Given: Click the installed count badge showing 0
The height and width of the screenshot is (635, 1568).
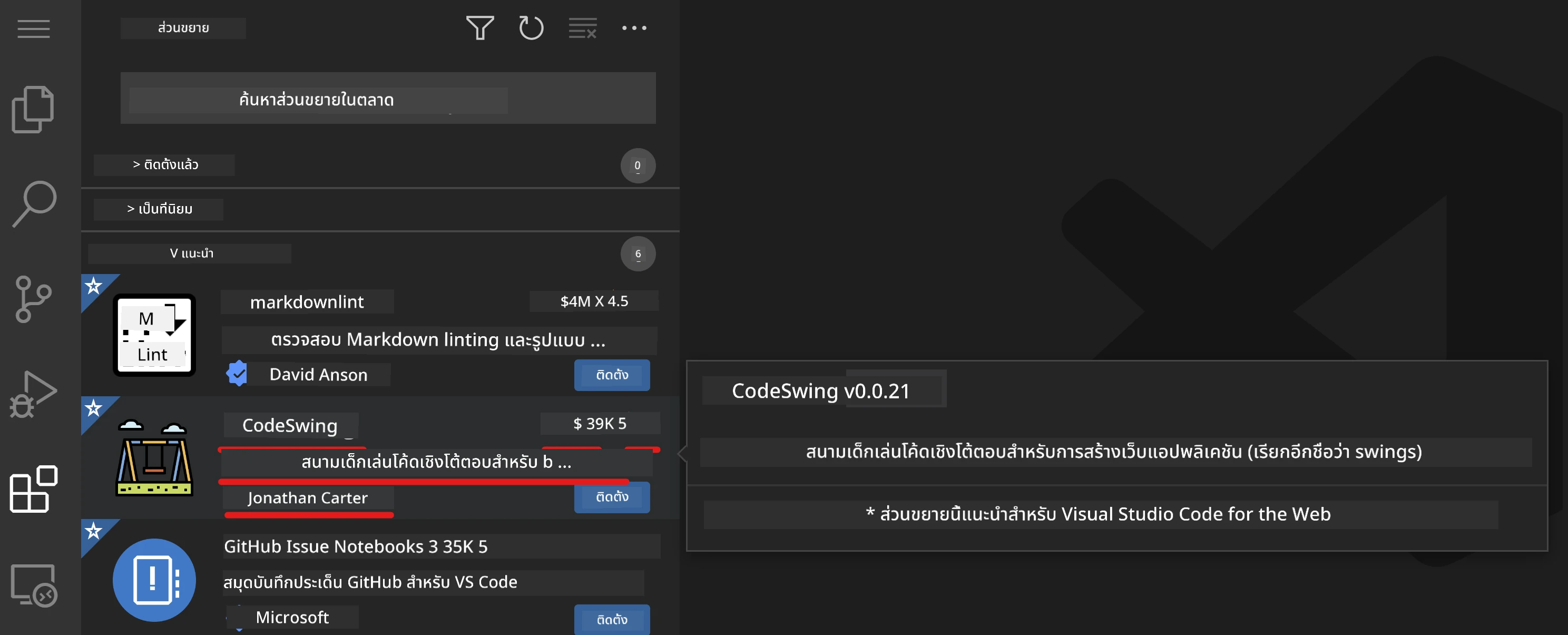Looking at the screenshot, I should coord(638,165).
